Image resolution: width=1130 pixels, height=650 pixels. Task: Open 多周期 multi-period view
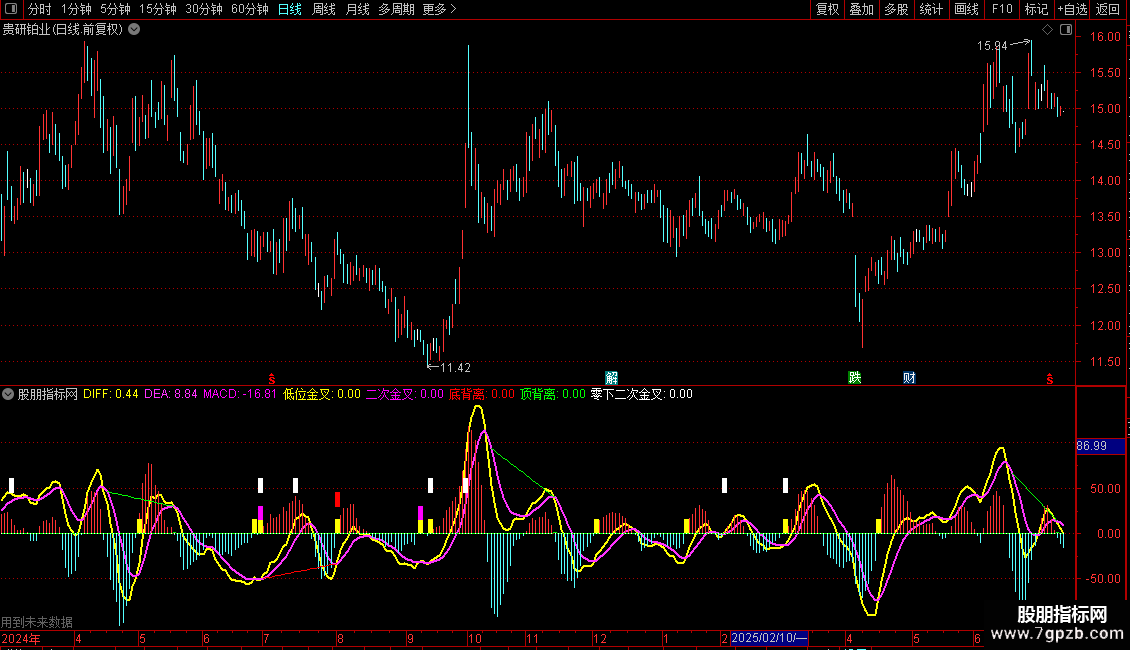[396, 9]
